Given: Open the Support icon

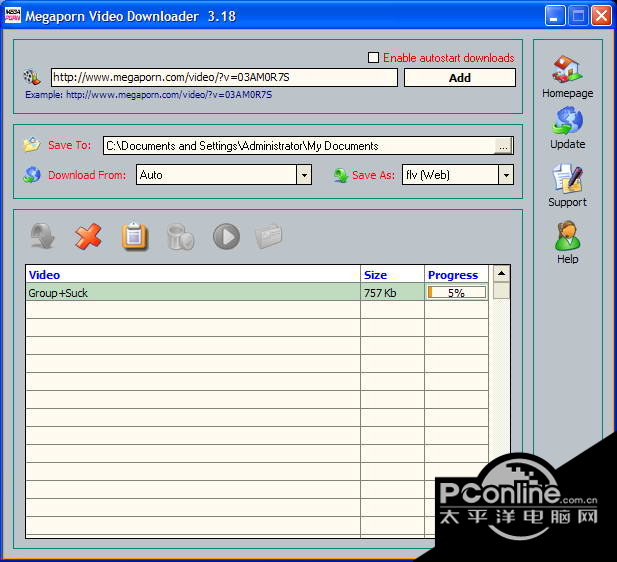Looking at the screenshot, I should pos(567,178).
